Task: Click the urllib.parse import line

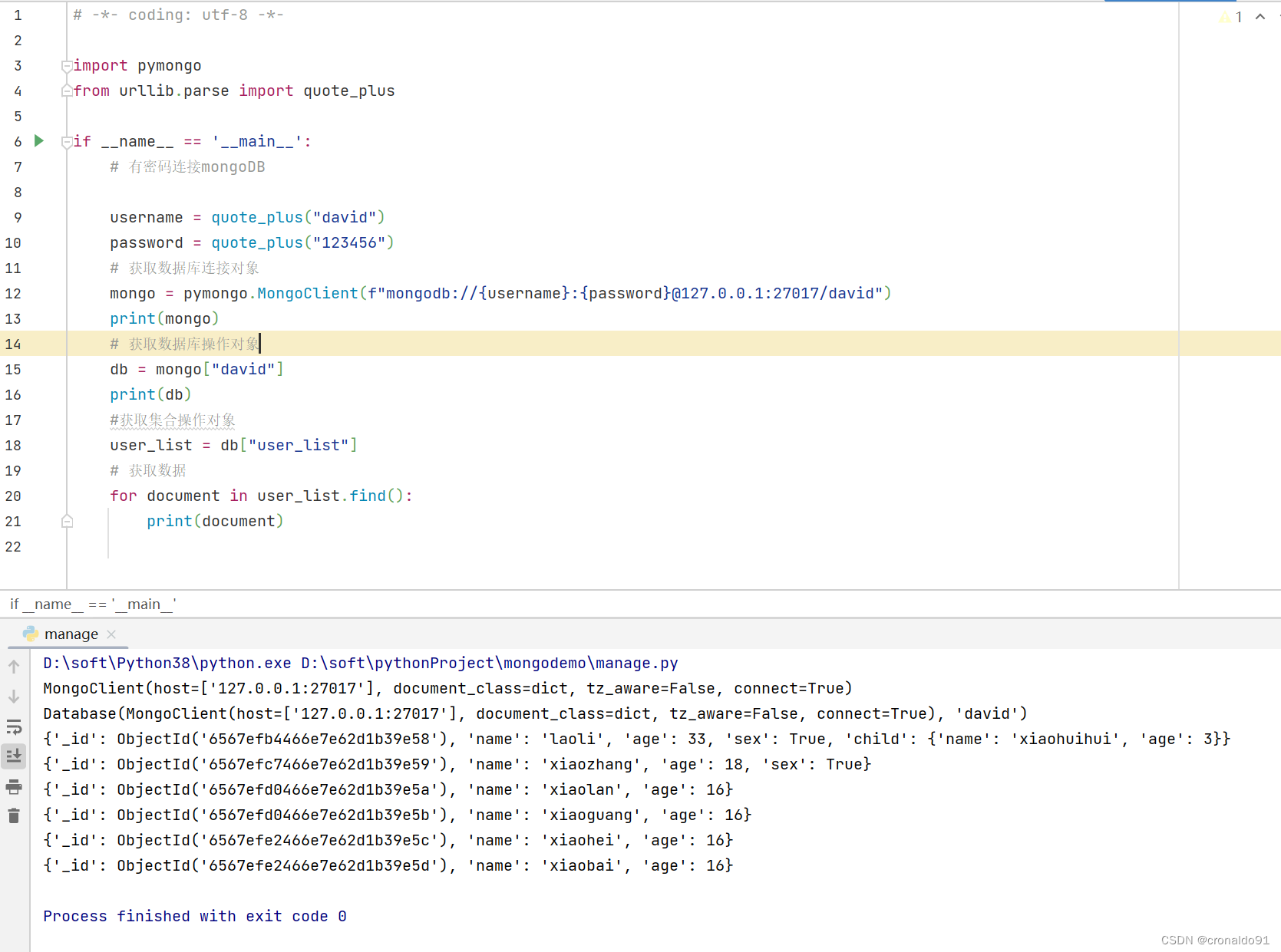Action: tap(234, 91)
